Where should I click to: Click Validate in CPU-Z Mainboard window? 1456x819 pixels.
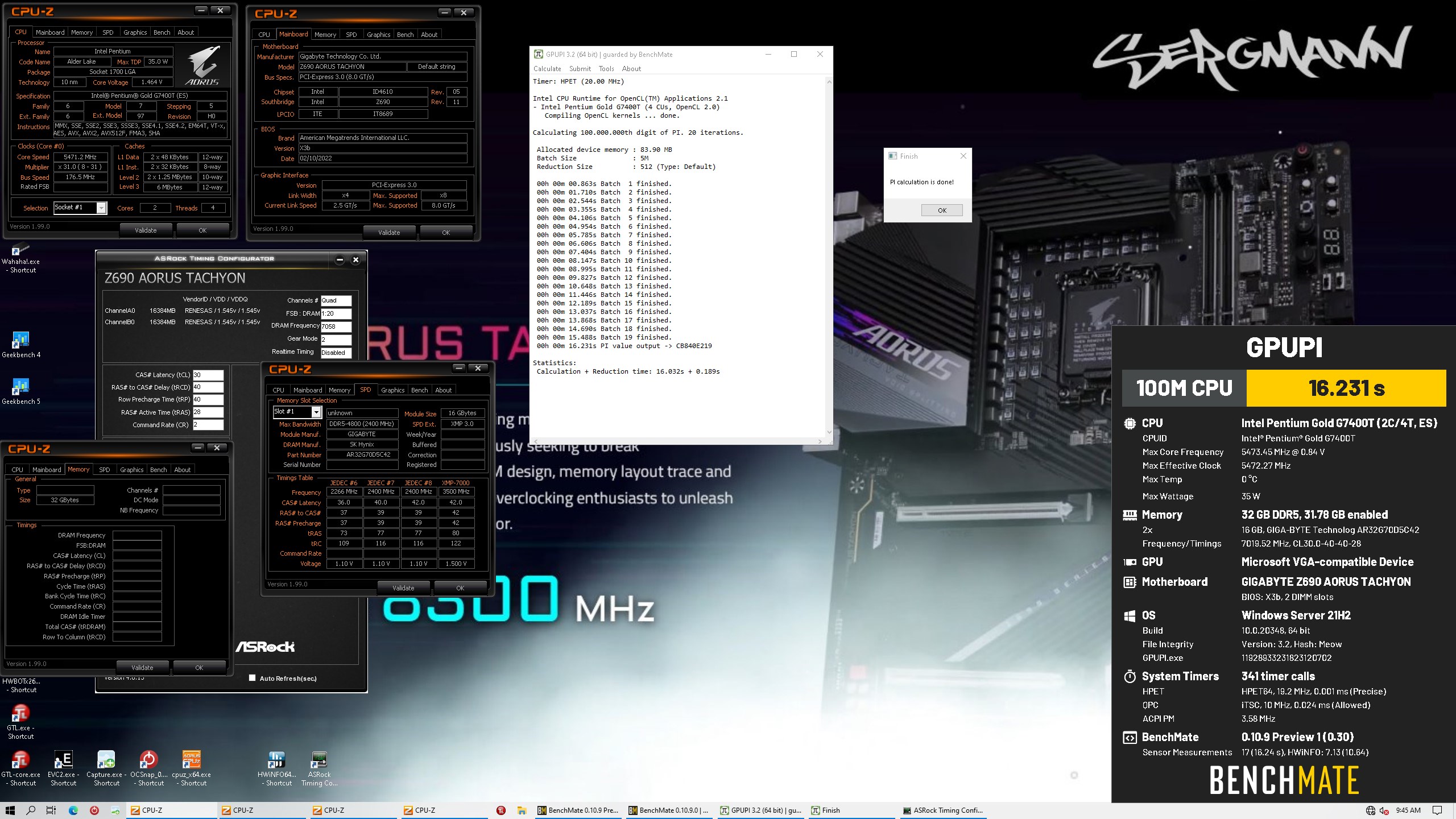[389, 233]
